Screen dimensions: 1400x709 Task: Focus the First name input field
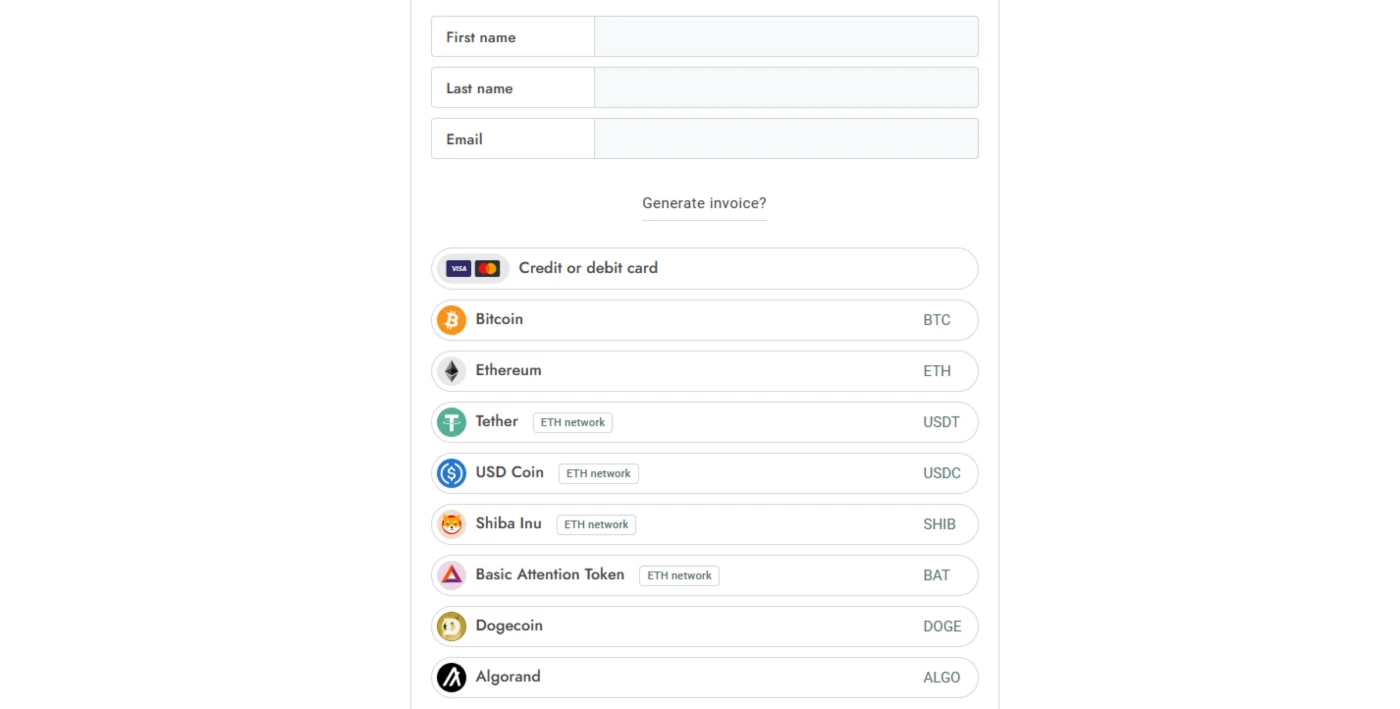(786, 36)
